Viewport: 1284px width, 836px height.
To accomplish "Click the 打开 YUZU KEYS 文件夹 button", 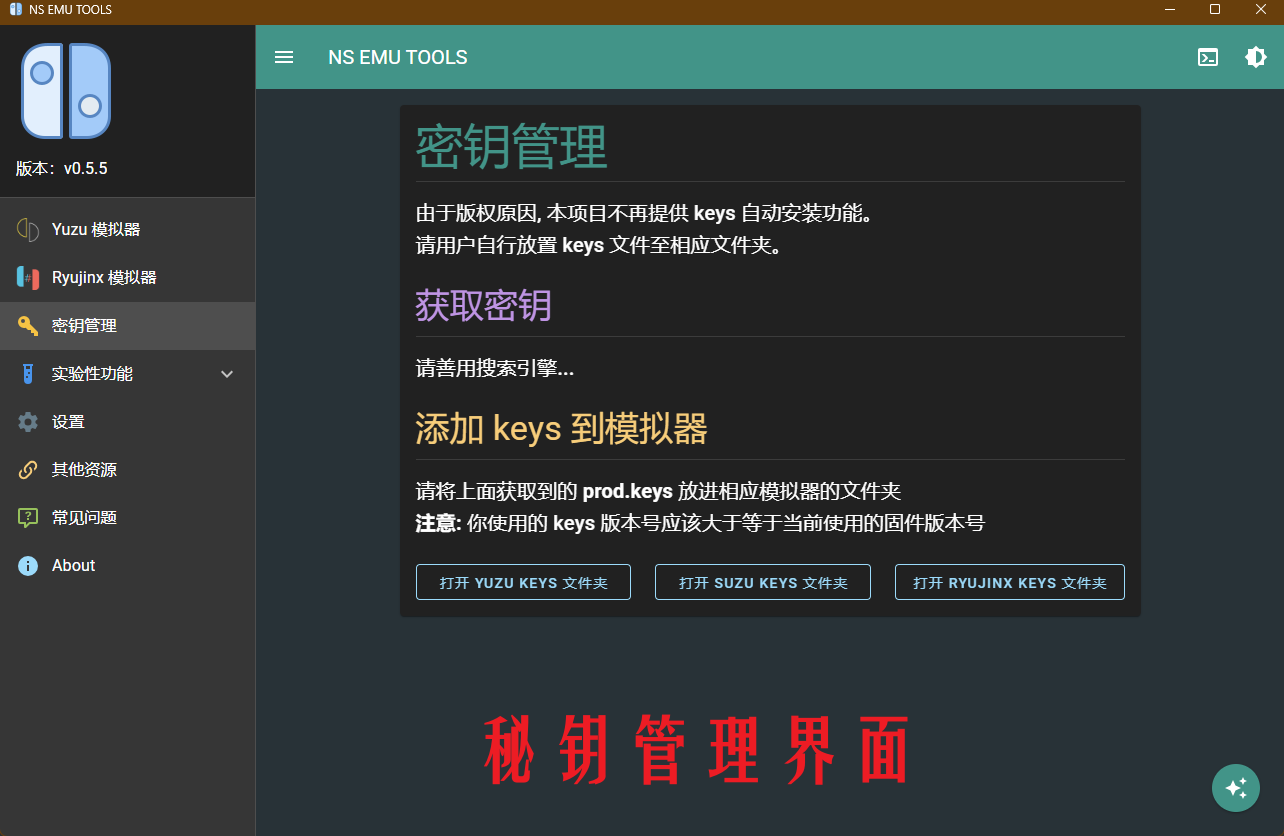I will [523, 582].
